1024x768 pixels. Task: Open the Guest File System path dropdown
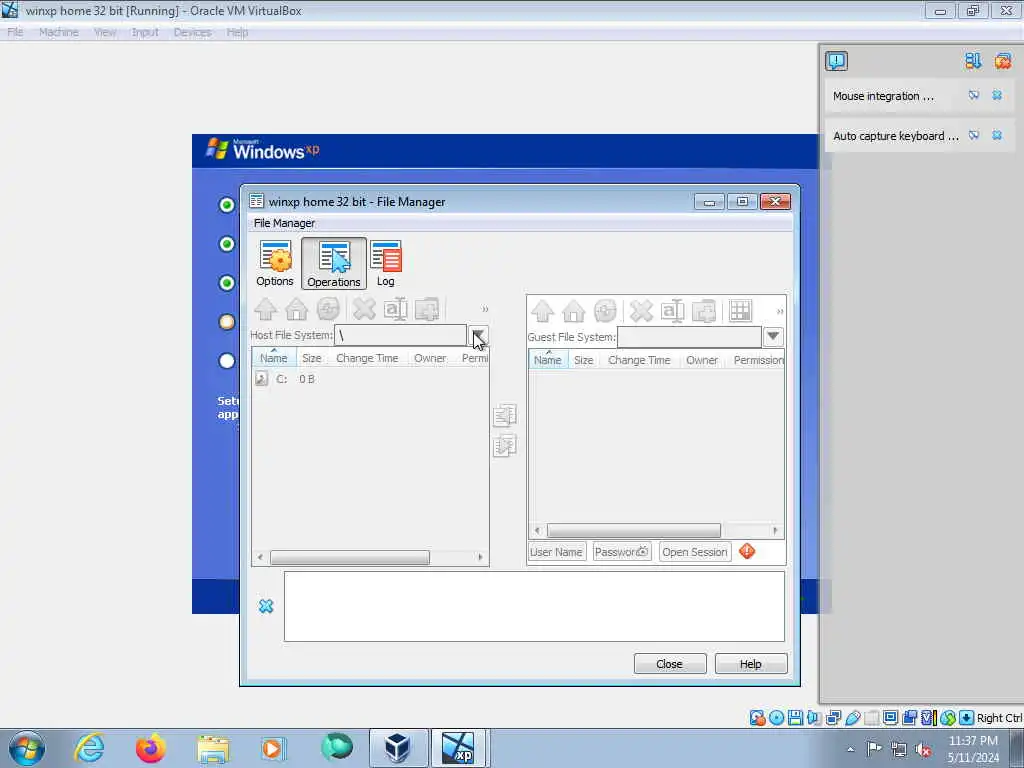click(773, 337)
